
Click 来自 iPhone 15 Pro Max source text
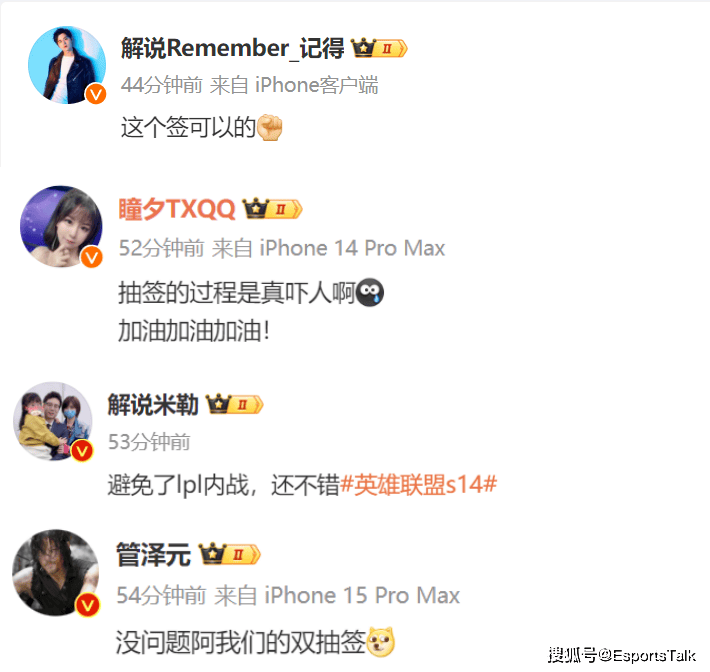[337, 595]
